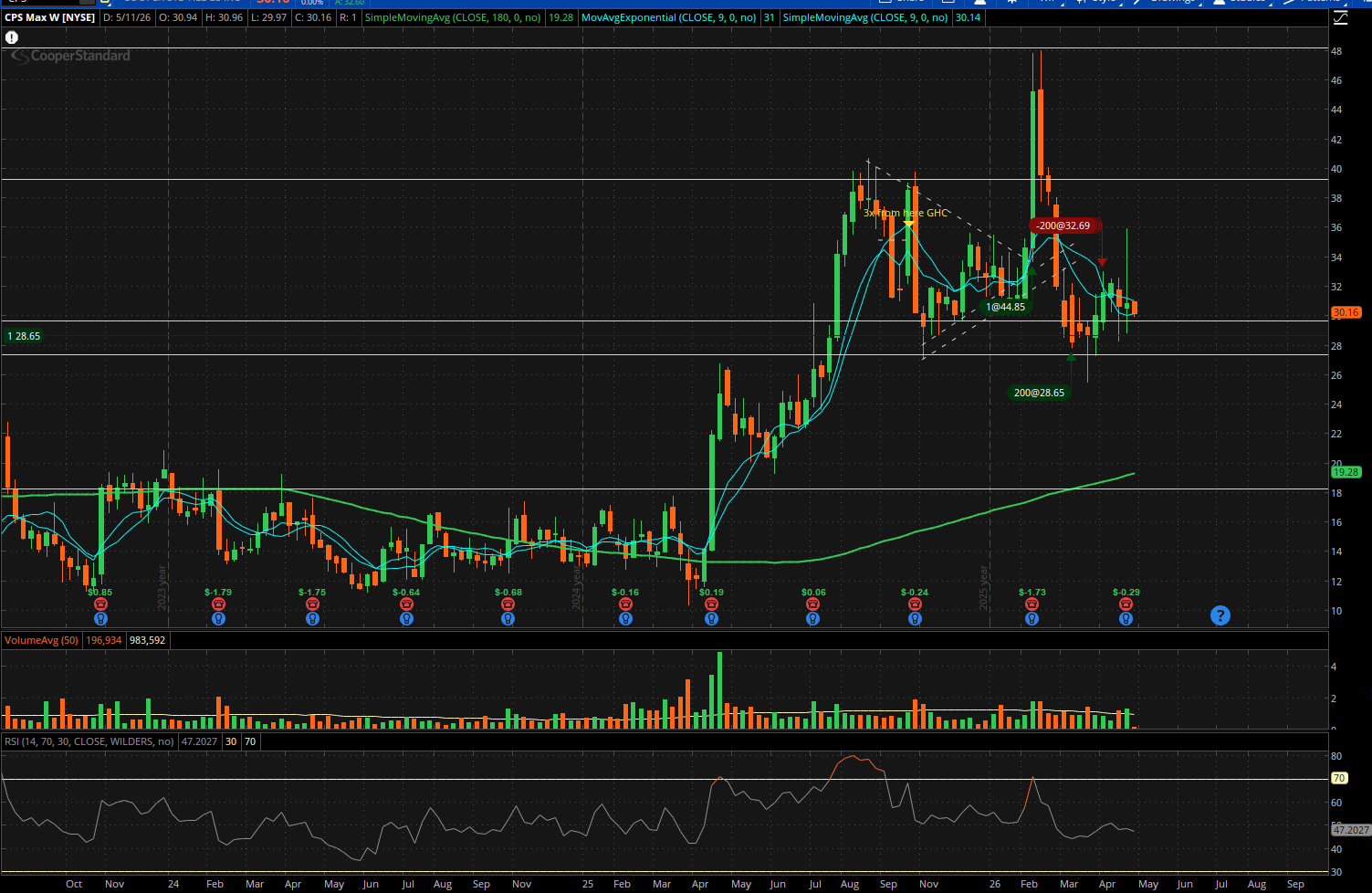The height and width of the screenshot is (893, 1372).
Task: Open the red phone icon under $-0.24
Action: tap(915, 604)
